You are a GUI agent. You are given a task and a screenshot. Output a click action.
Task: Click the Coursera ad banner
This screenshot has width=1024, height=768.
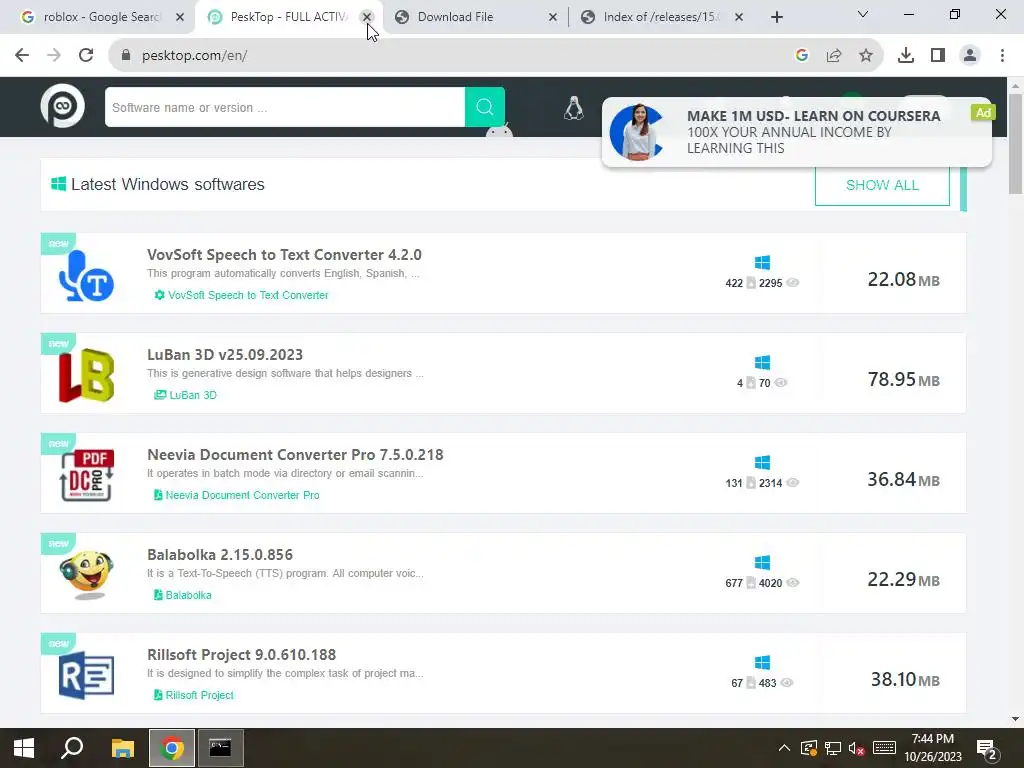(797, 133)
